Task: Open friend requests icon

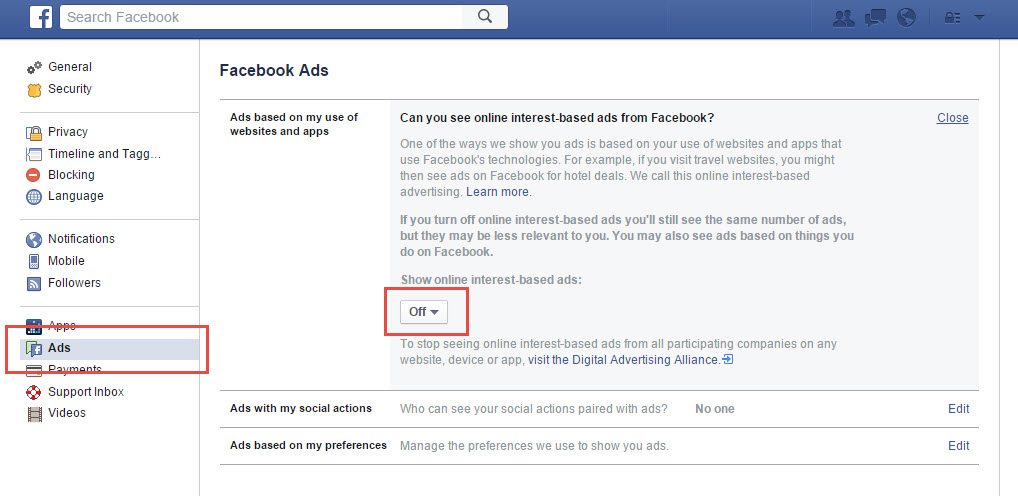Action: (x=844, y=17)
